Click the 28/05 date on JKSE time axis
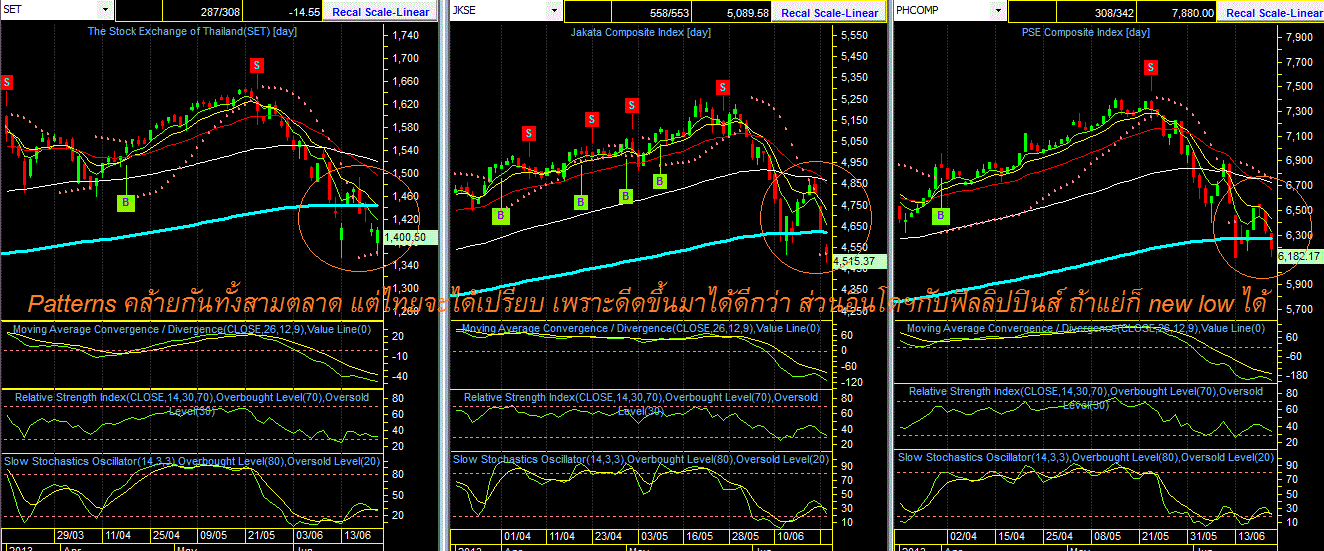1324x551 pixels. 747,538
